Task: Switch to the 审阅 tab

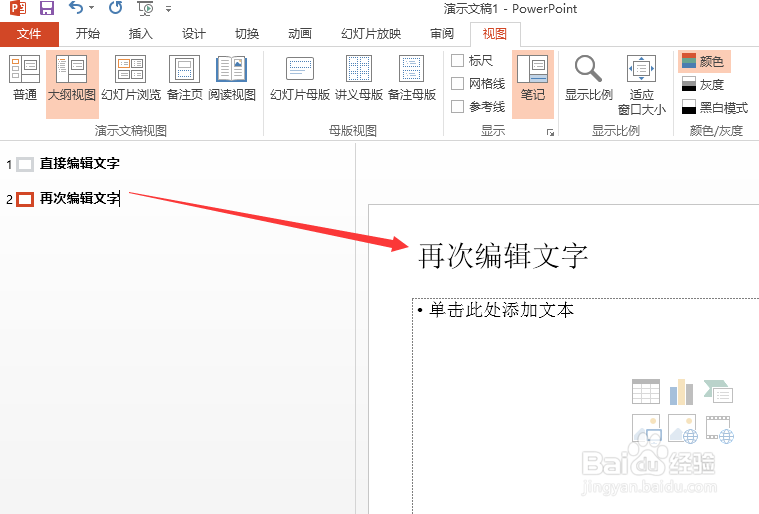Action: (442, 33)
